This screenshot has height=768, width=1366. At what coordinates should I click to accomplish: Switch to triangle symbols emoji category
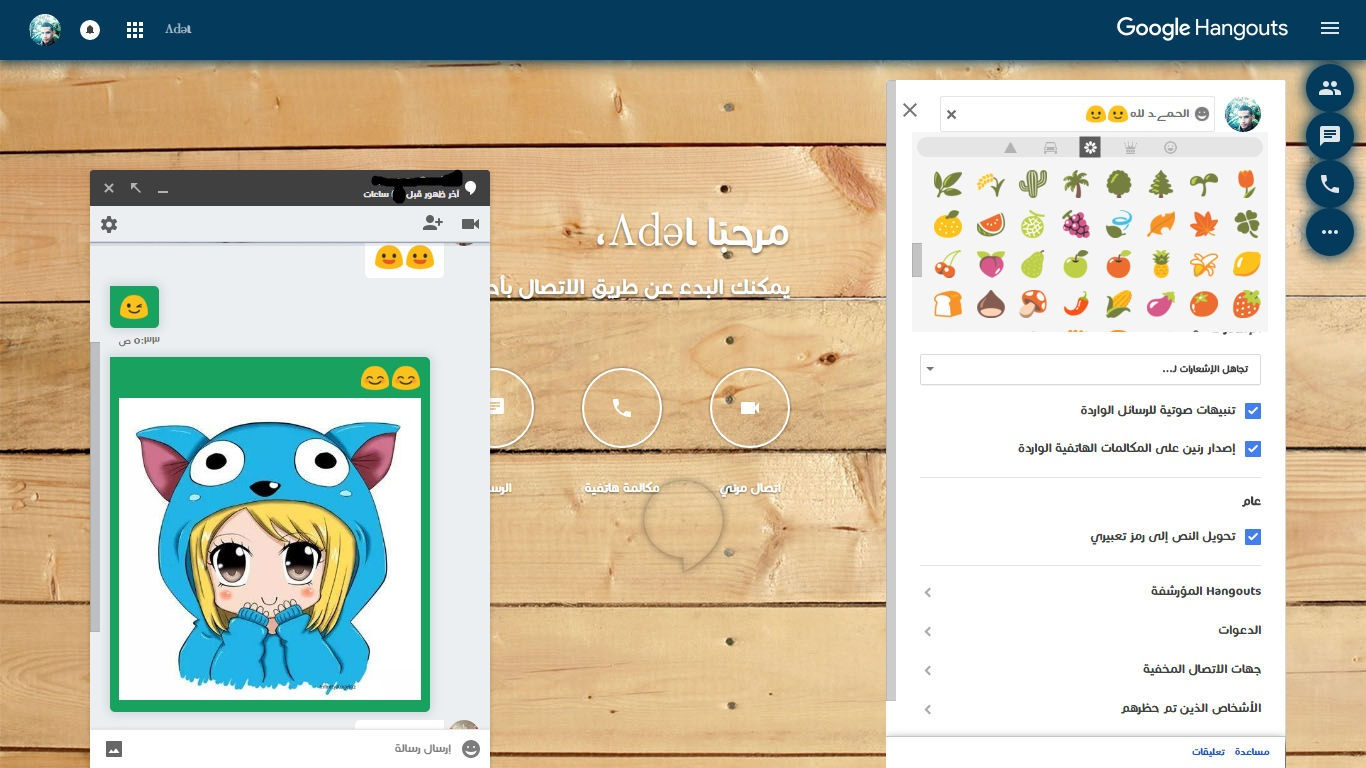tap(1010, 148)
